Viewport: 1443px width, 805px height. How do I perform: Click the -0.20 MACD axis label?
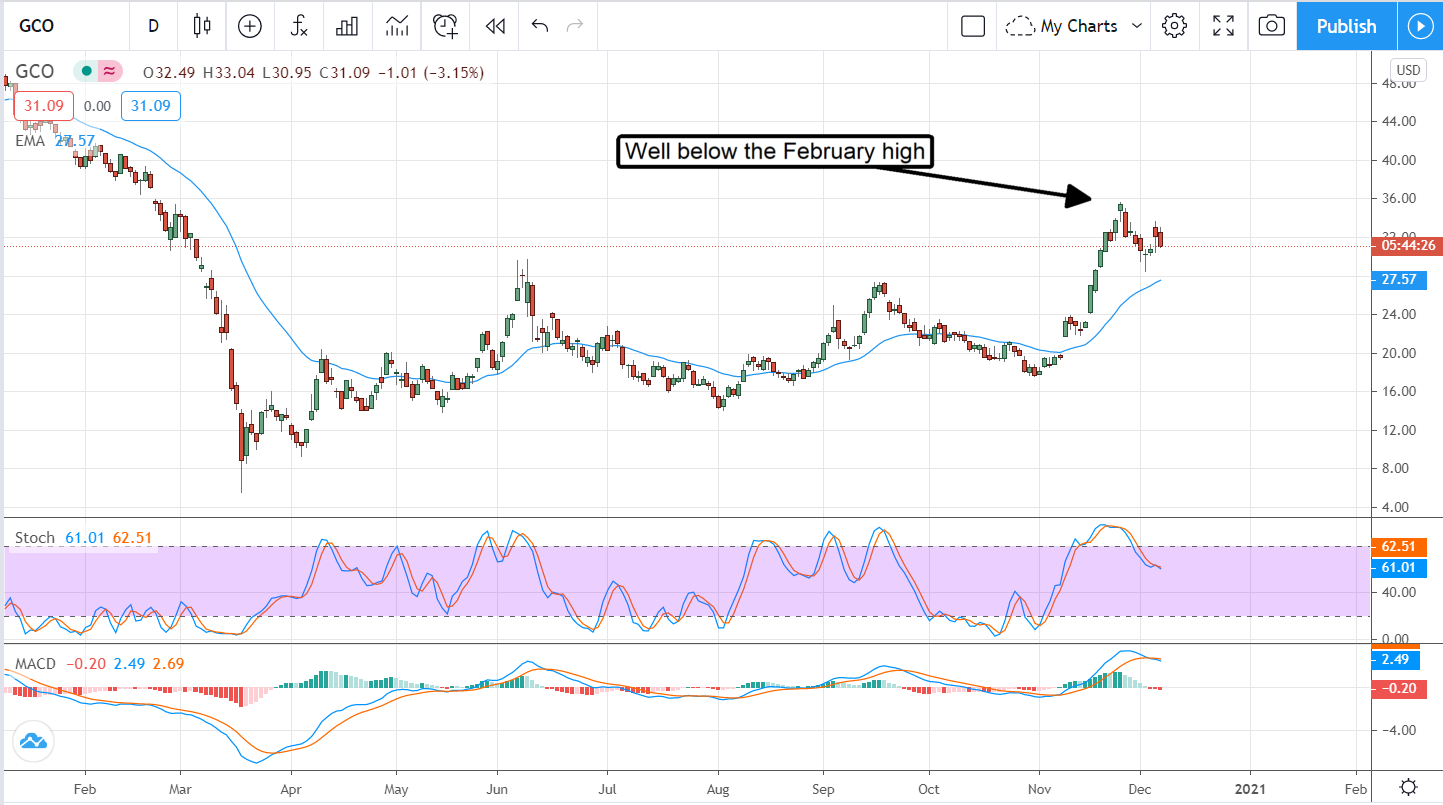click(1399, 687)
